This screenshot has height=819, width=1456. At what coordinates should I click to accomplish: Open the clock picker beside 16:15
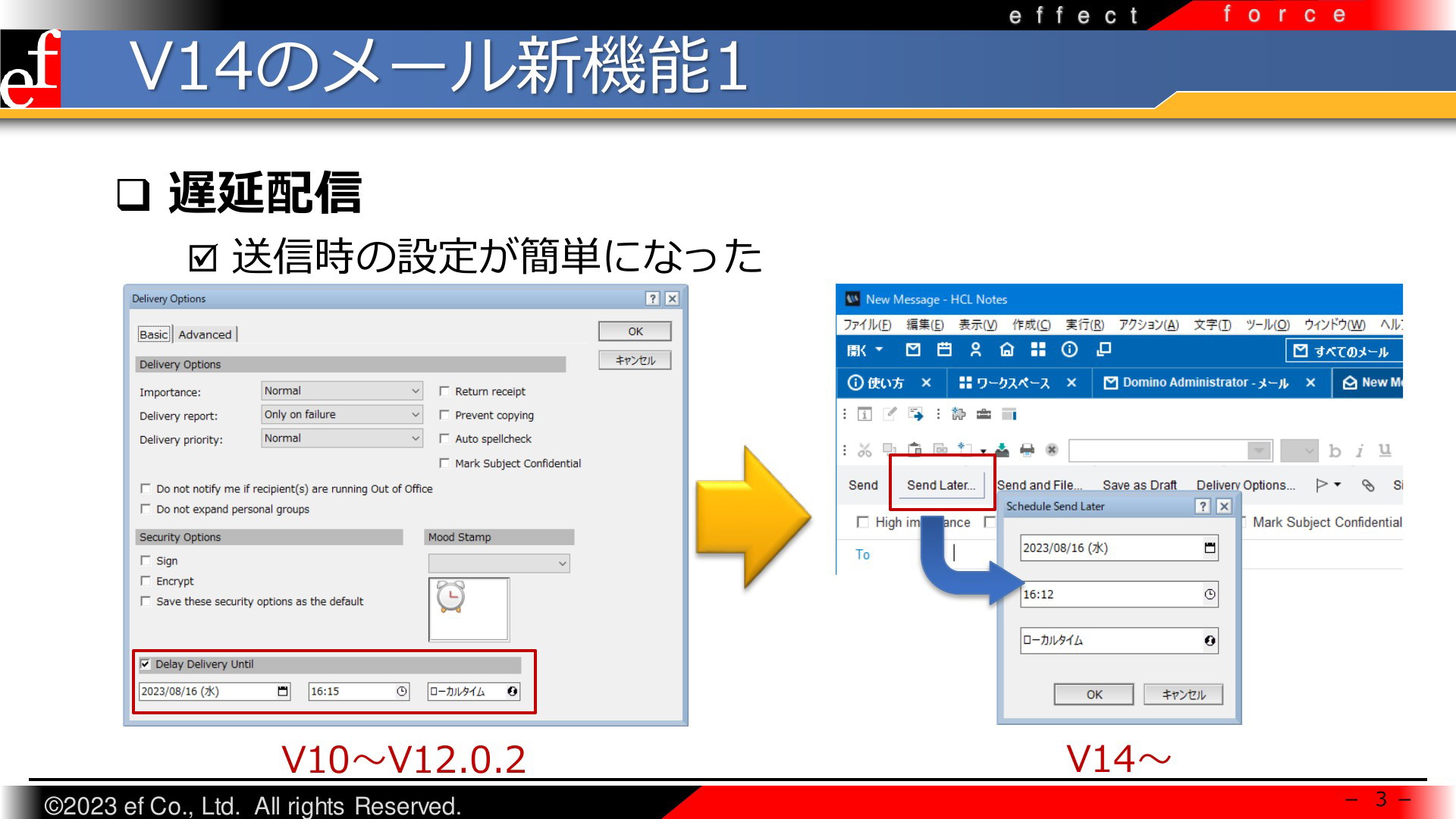tap(402, 692)
